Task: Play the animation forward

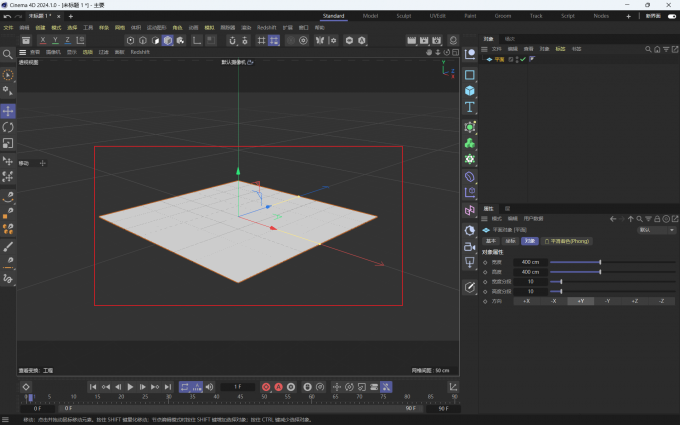Action: point(130,387)
